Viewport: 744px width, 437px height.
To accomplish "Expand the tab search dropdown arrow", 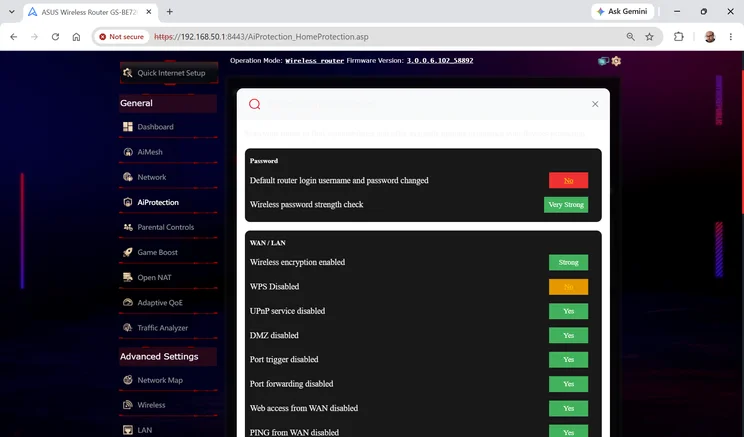I will click(11, 11).
